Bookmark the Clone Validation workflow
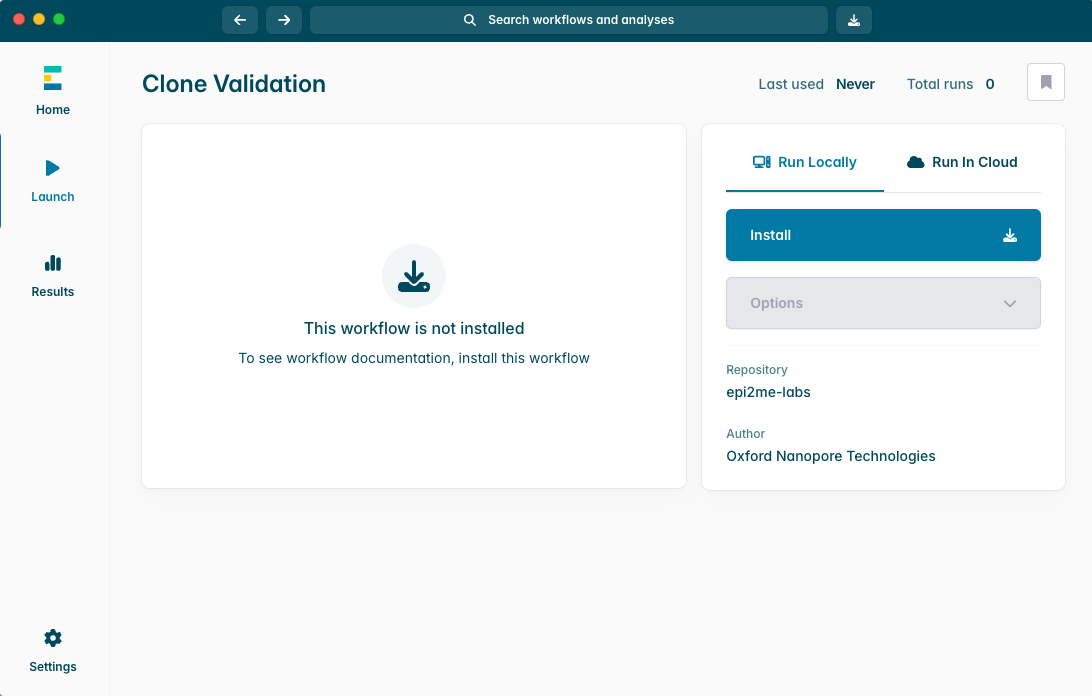 coord(1045,82)
